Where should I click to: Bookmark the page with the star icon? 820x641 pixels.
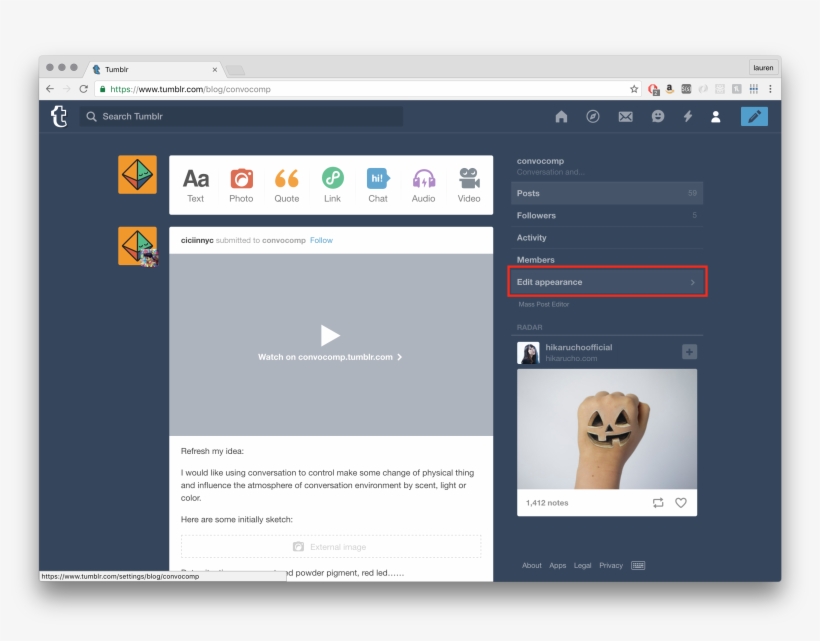[632, 88]
